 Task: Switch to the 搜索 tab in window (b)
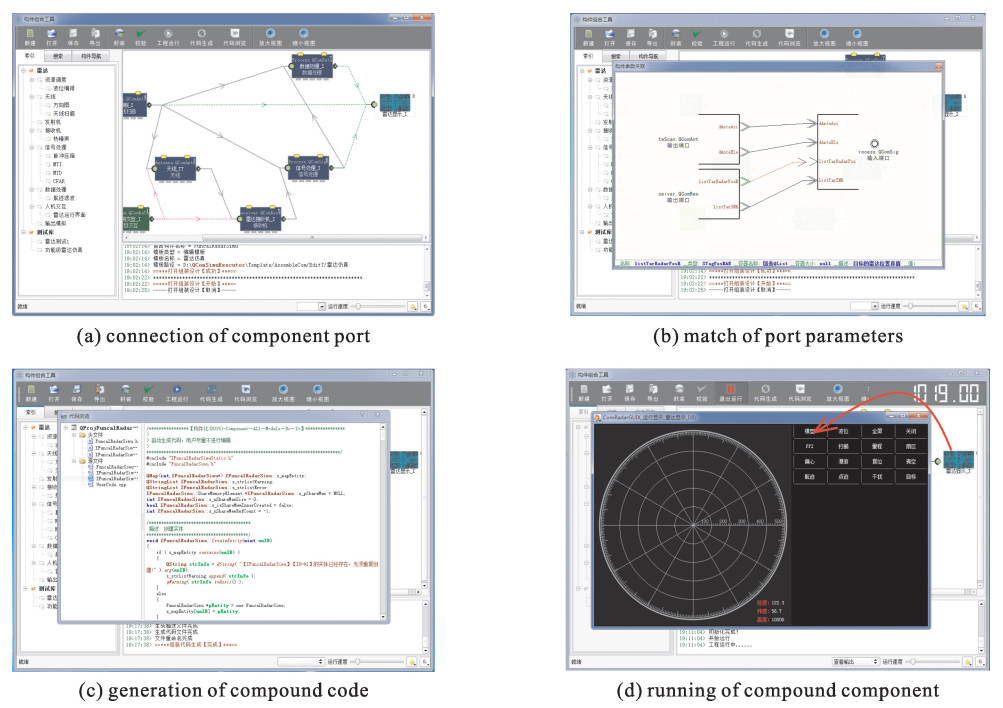coord(616,56)
